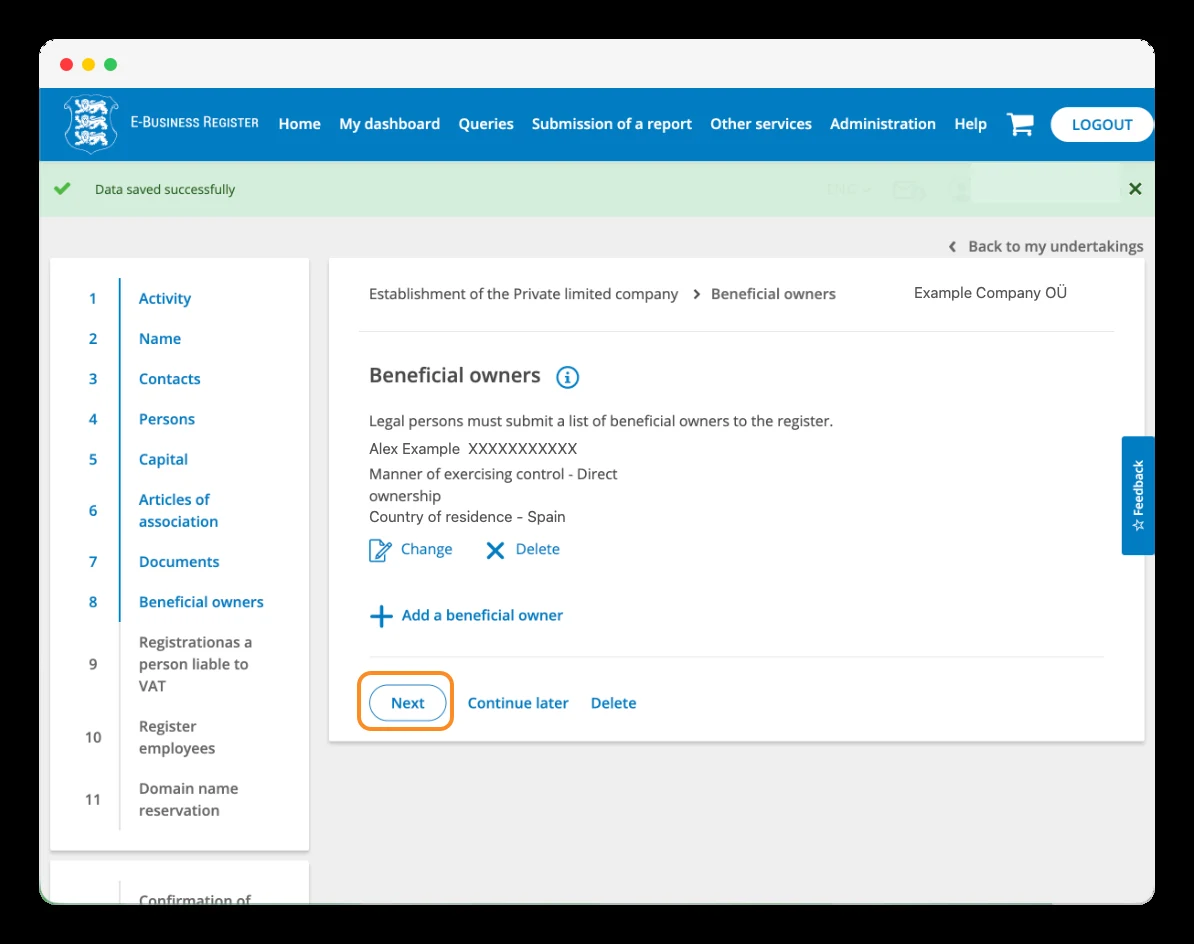Dismiss the Data saved successfully banner
Screen dimensions: 1194x944
1135,189
